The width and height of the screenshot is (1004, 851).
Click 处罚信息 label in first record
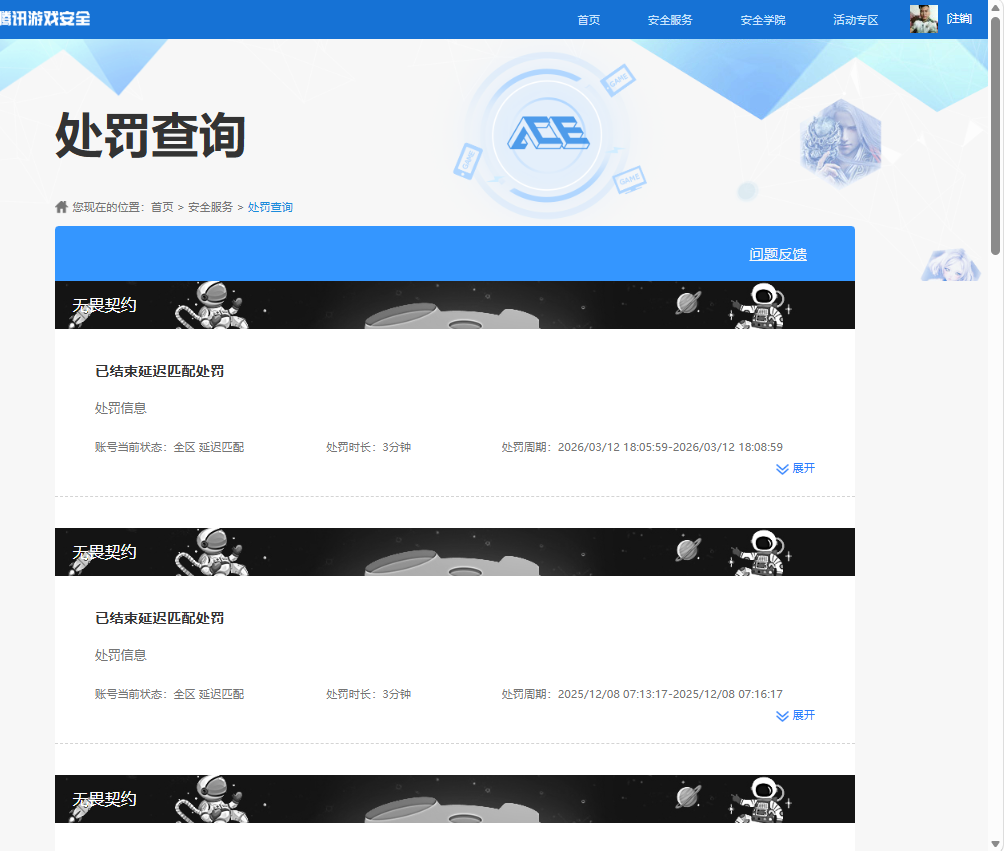point(120,409)
